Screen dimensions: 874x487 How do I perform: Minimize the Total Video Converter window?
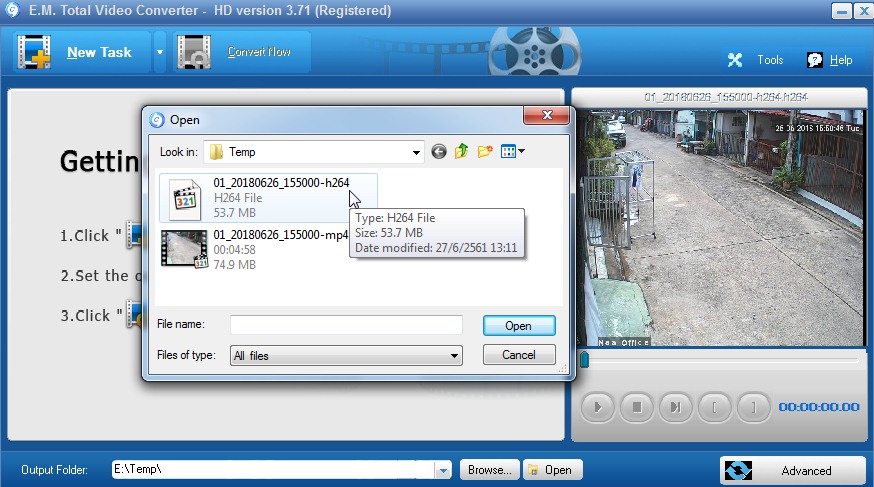click(842, 11)
